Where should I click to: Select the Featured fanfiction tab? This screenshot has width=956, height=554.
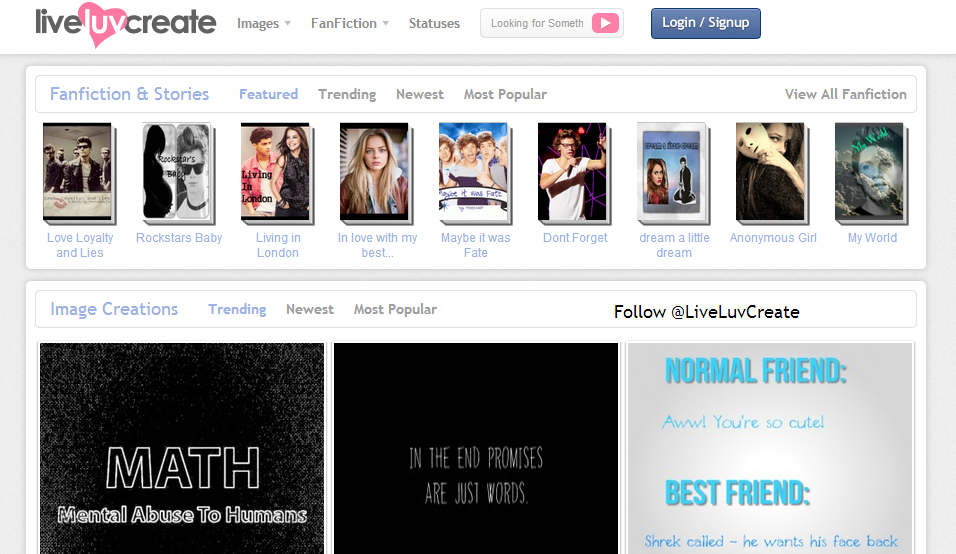pyautogui.click(x=268, y=94)
